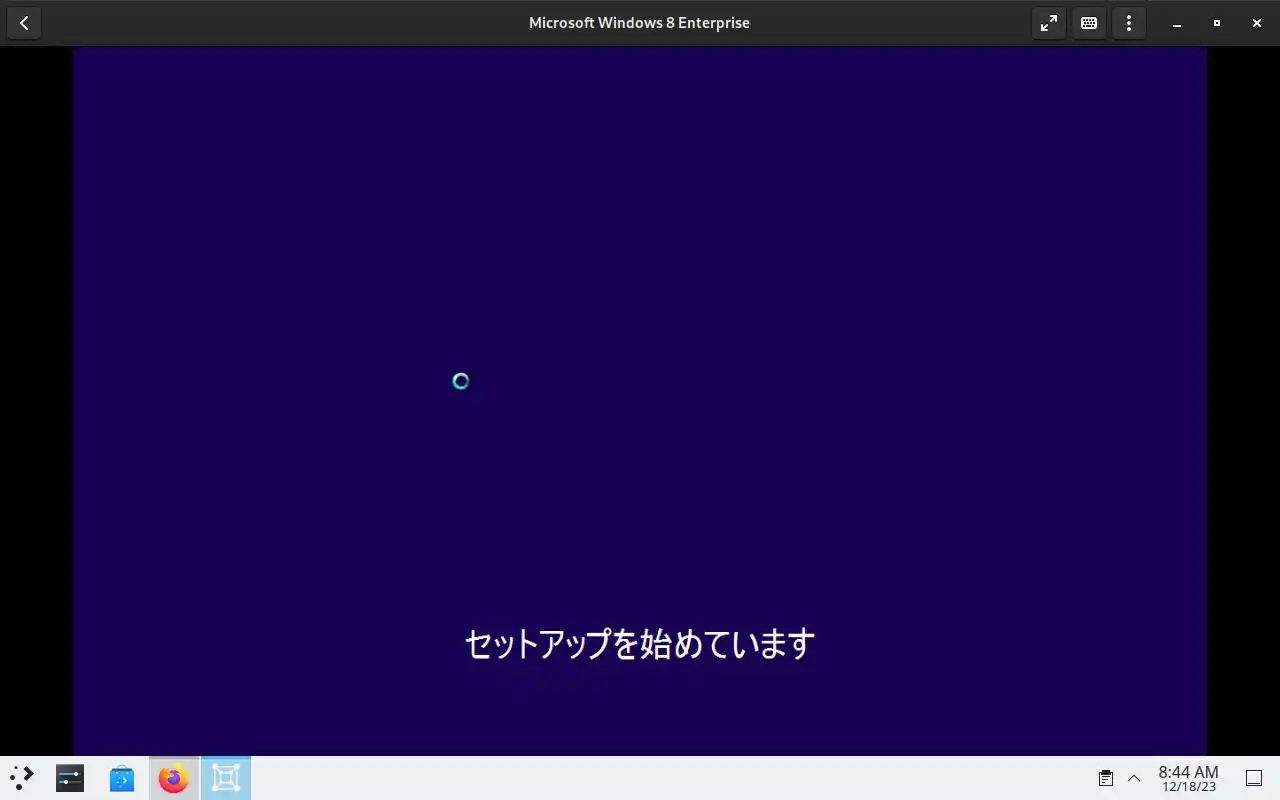1280x800 pixels.
Task: Close the Windows 8 Enterprise window
Action: point(1257,23)
